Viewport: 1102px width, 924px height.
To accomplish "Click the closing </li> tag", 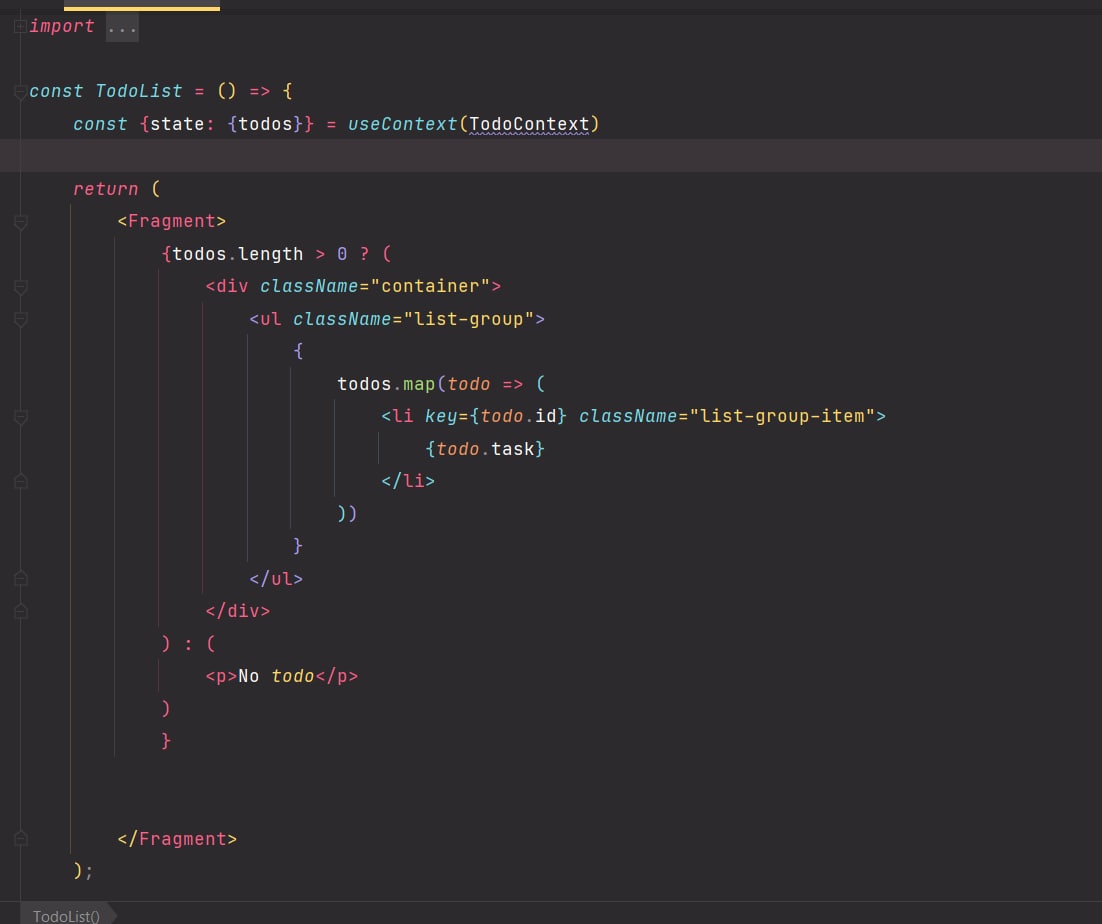I will (x=408, y=481).
